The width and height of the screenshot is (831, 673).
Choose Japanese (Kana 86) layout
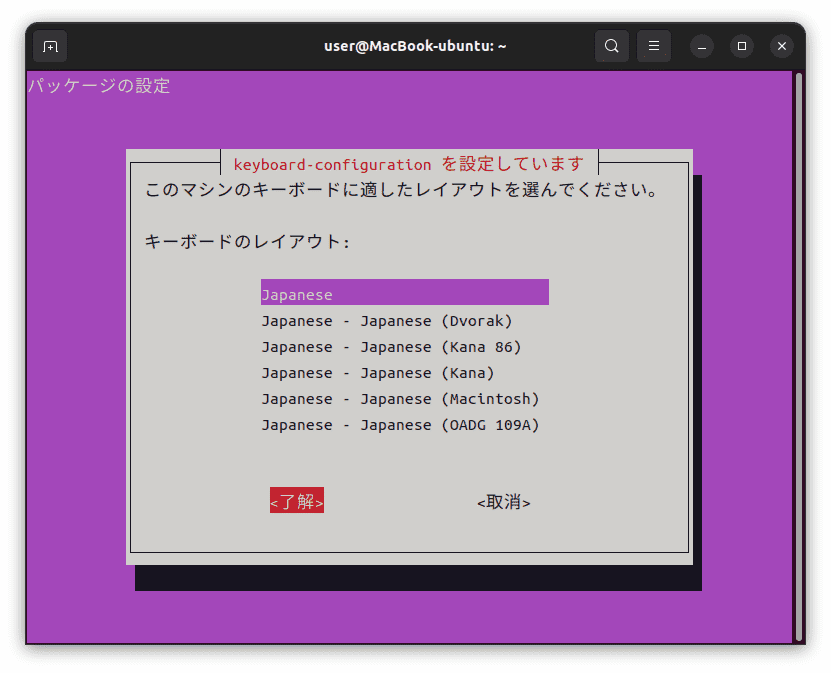(x=404, y=347)
